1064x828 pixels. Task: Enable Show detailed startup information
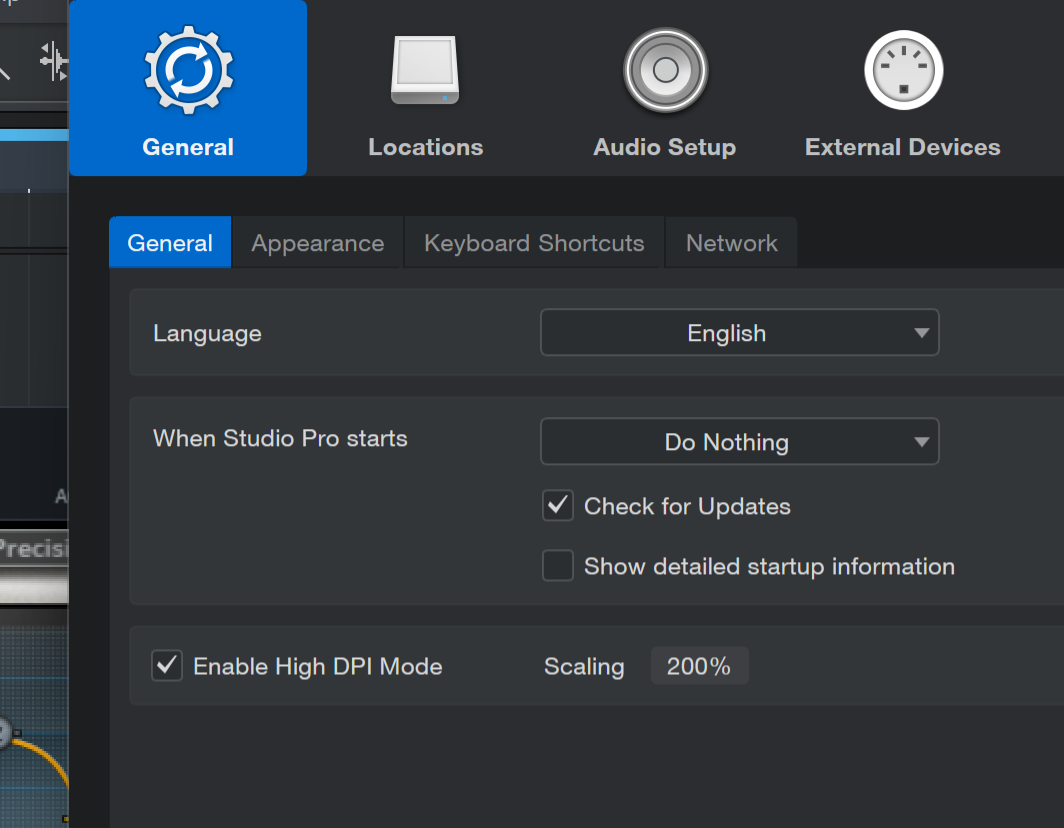(x=558, y=565)
